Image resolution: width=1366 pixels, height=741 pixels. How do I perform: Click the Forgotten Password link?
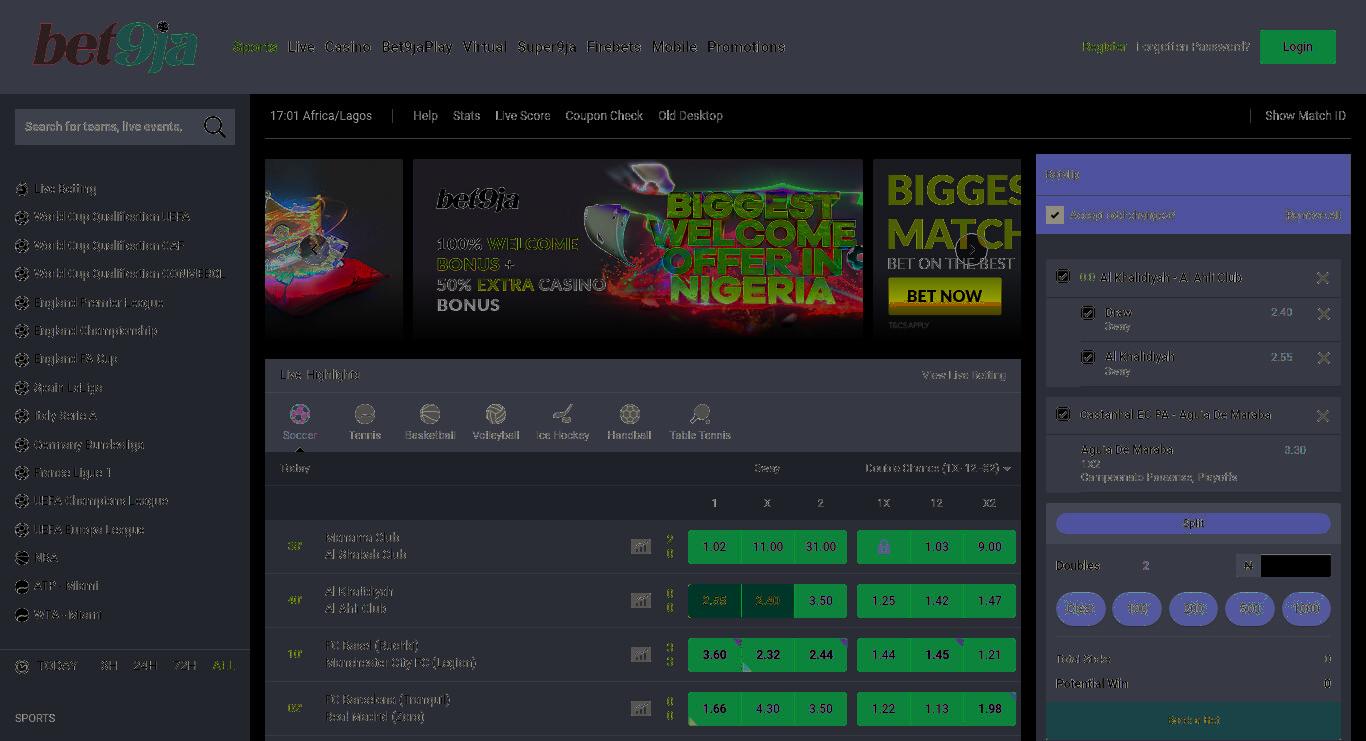click(1193, 47)
